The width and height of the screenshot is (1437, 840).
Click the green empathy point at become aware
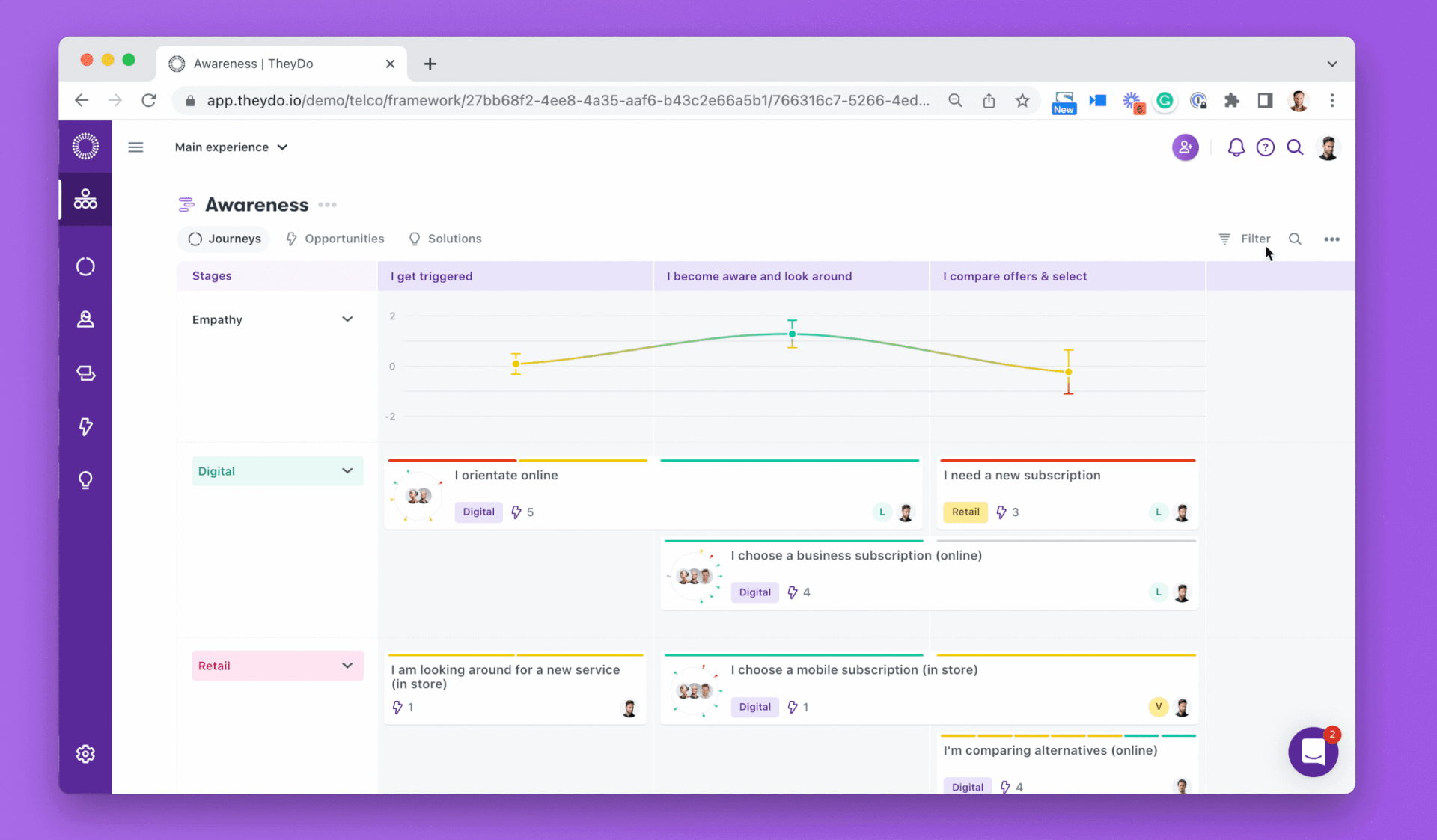(x=792, y=334)
